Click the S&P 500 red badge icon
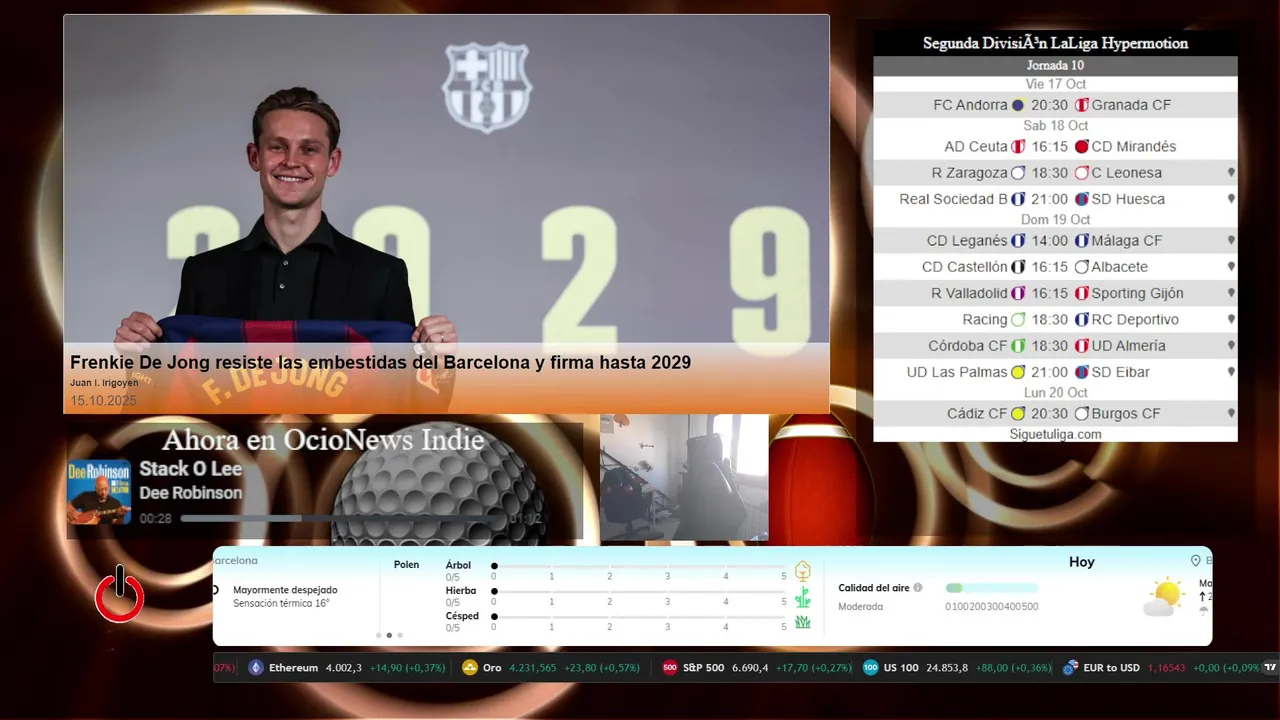This screenshot has width=1280, height=720. (670, 668)
